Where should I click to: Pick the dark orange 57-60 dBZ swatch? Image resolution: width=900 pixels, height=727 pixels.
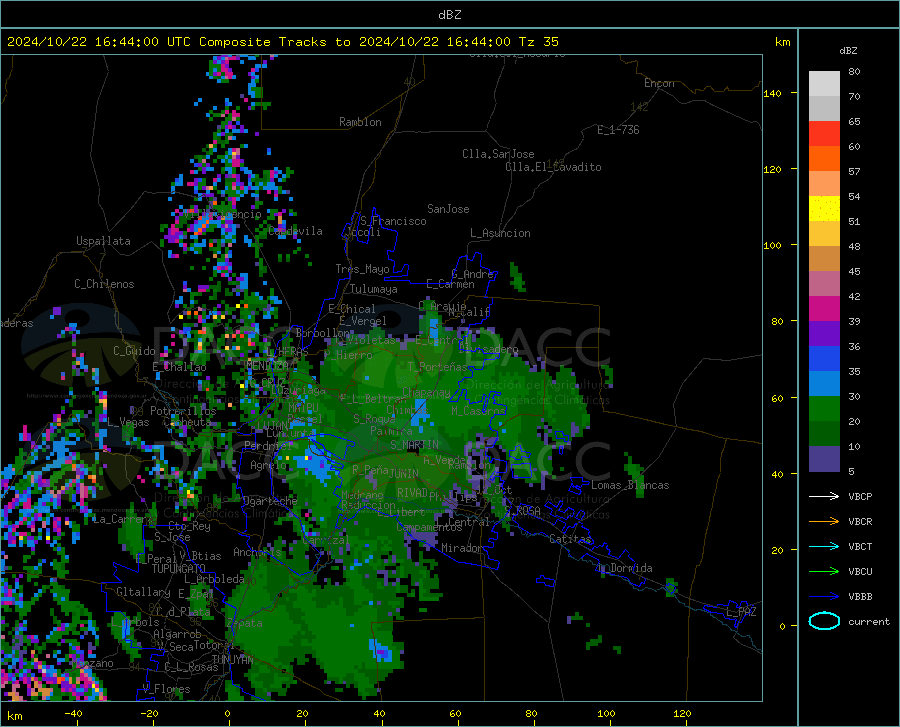[x=824, y=159]
